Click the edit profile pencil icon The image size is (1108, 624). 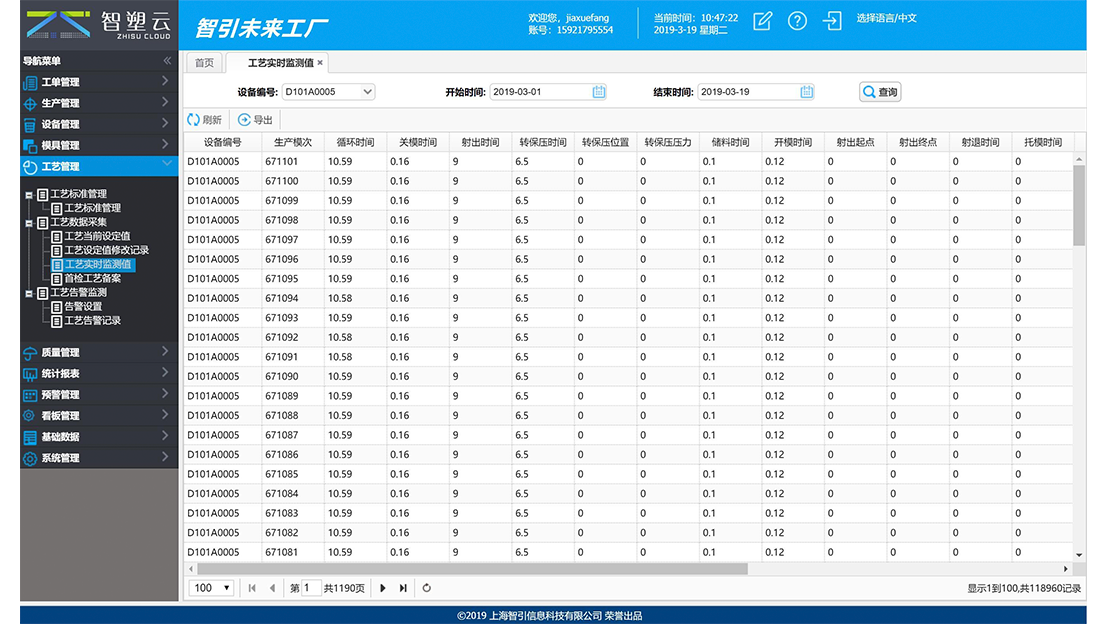762,21
